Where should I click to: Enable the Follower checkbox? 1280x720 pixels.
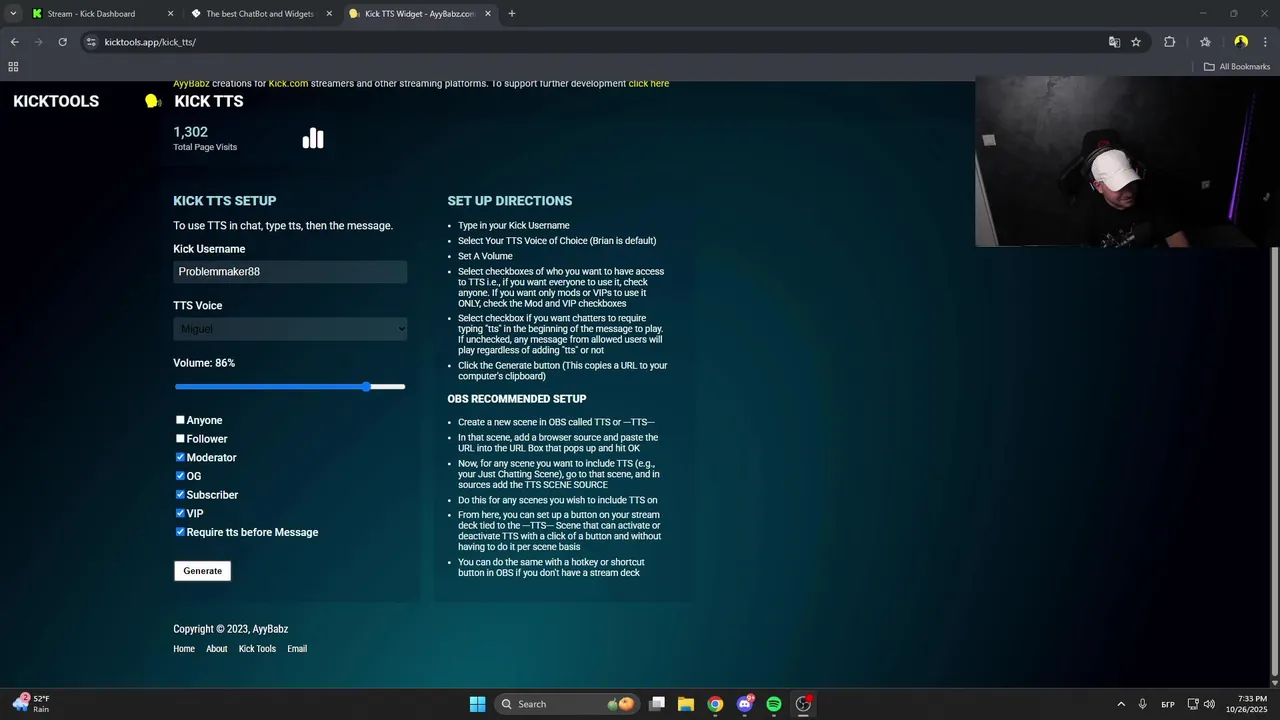coord(180,438)
